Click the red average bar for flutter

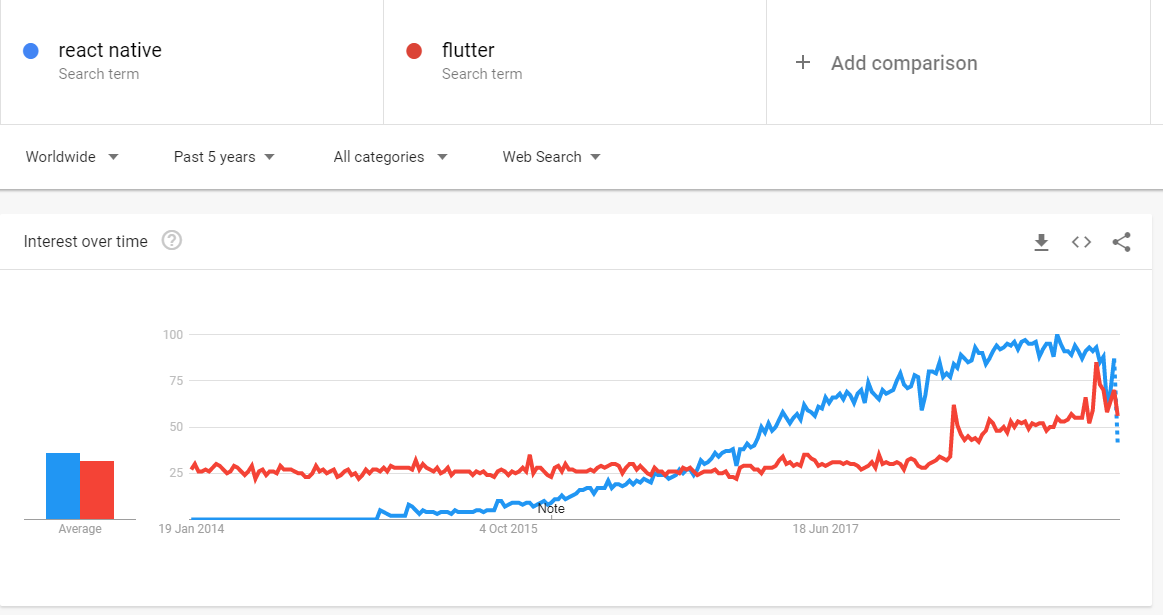pyautogui.click(x=97, y=490)
